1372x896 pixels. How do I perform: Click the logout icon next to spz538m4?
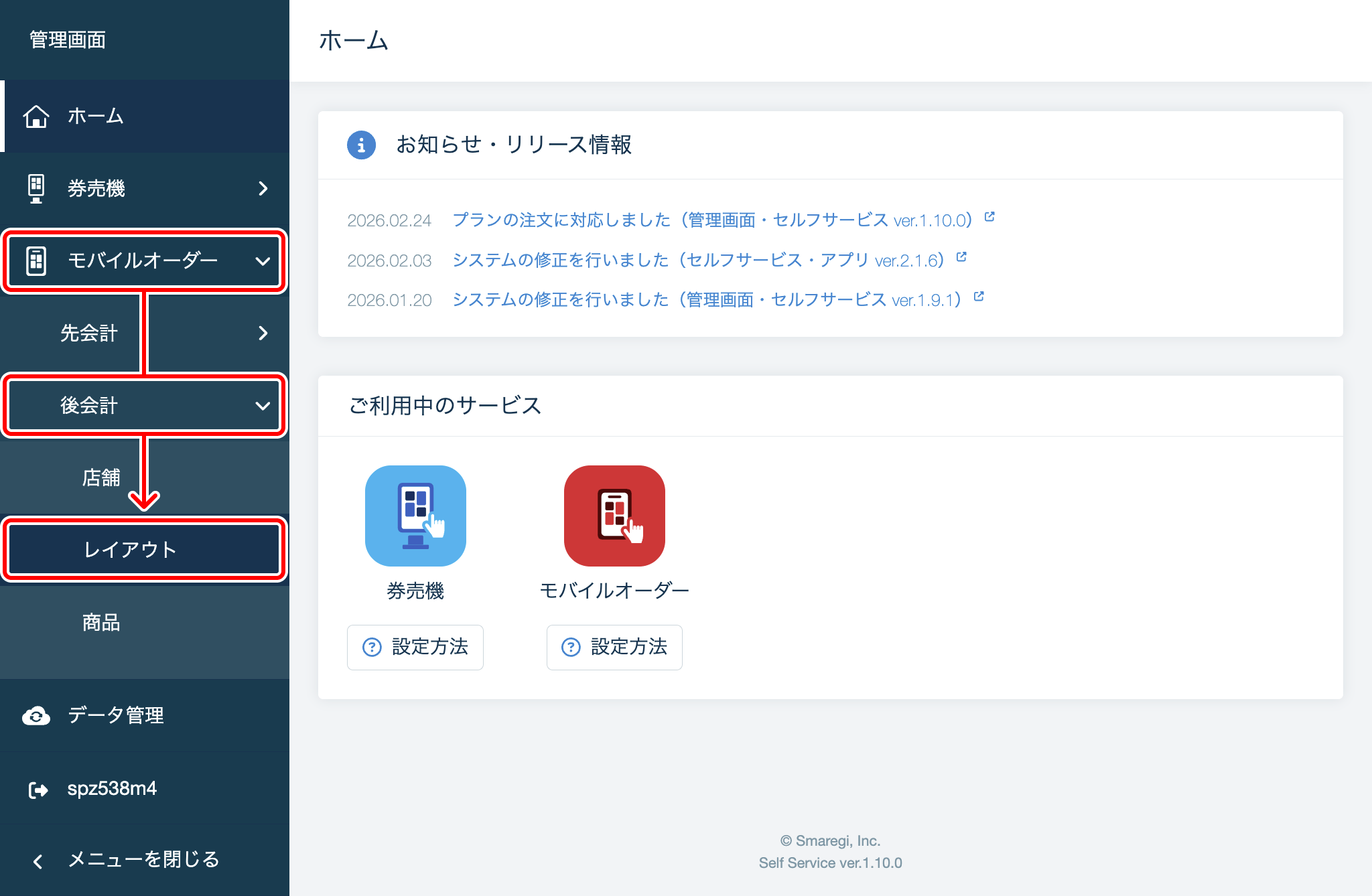click(38, 788)
